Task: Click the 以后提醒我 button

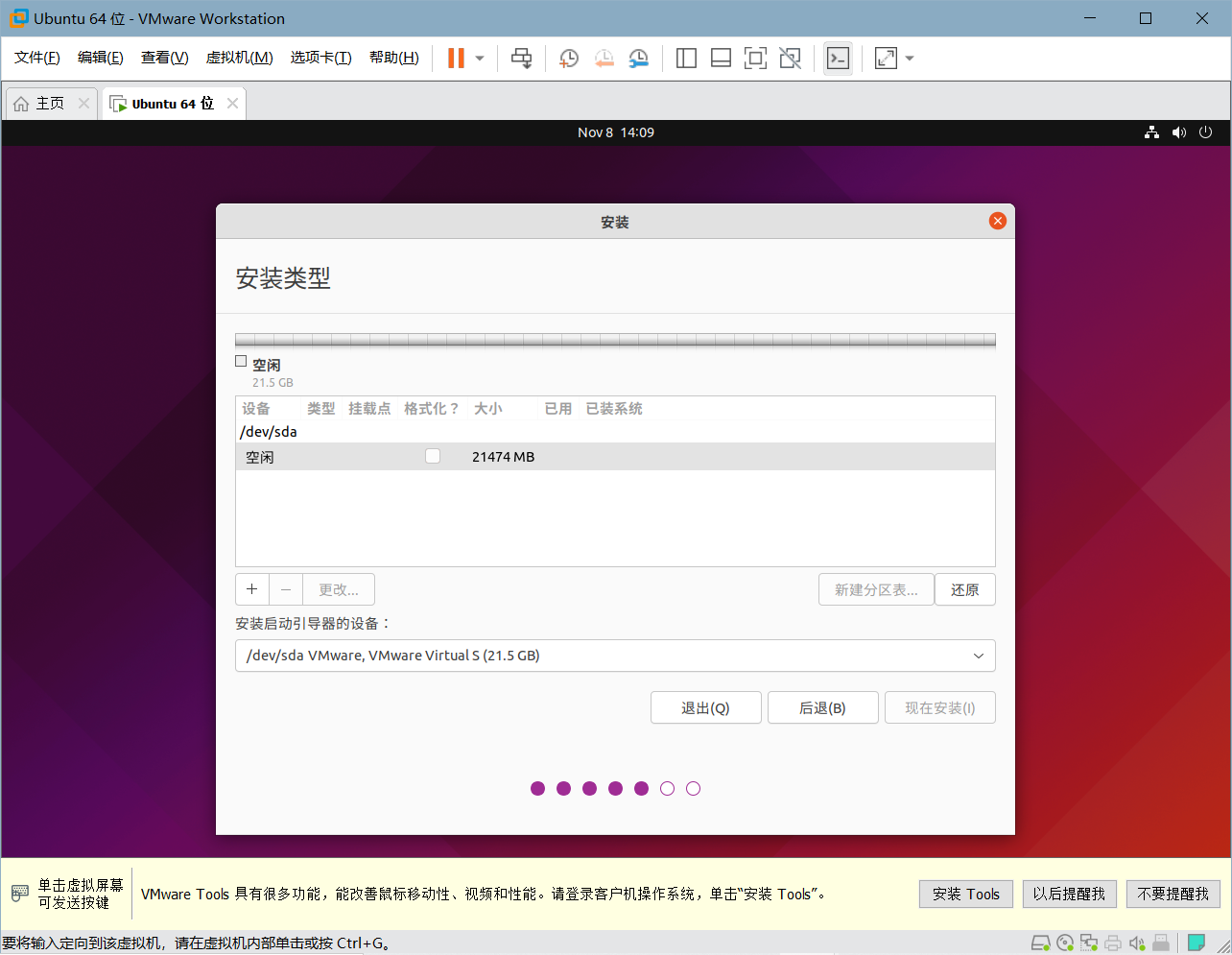Action: point(1069,894)
